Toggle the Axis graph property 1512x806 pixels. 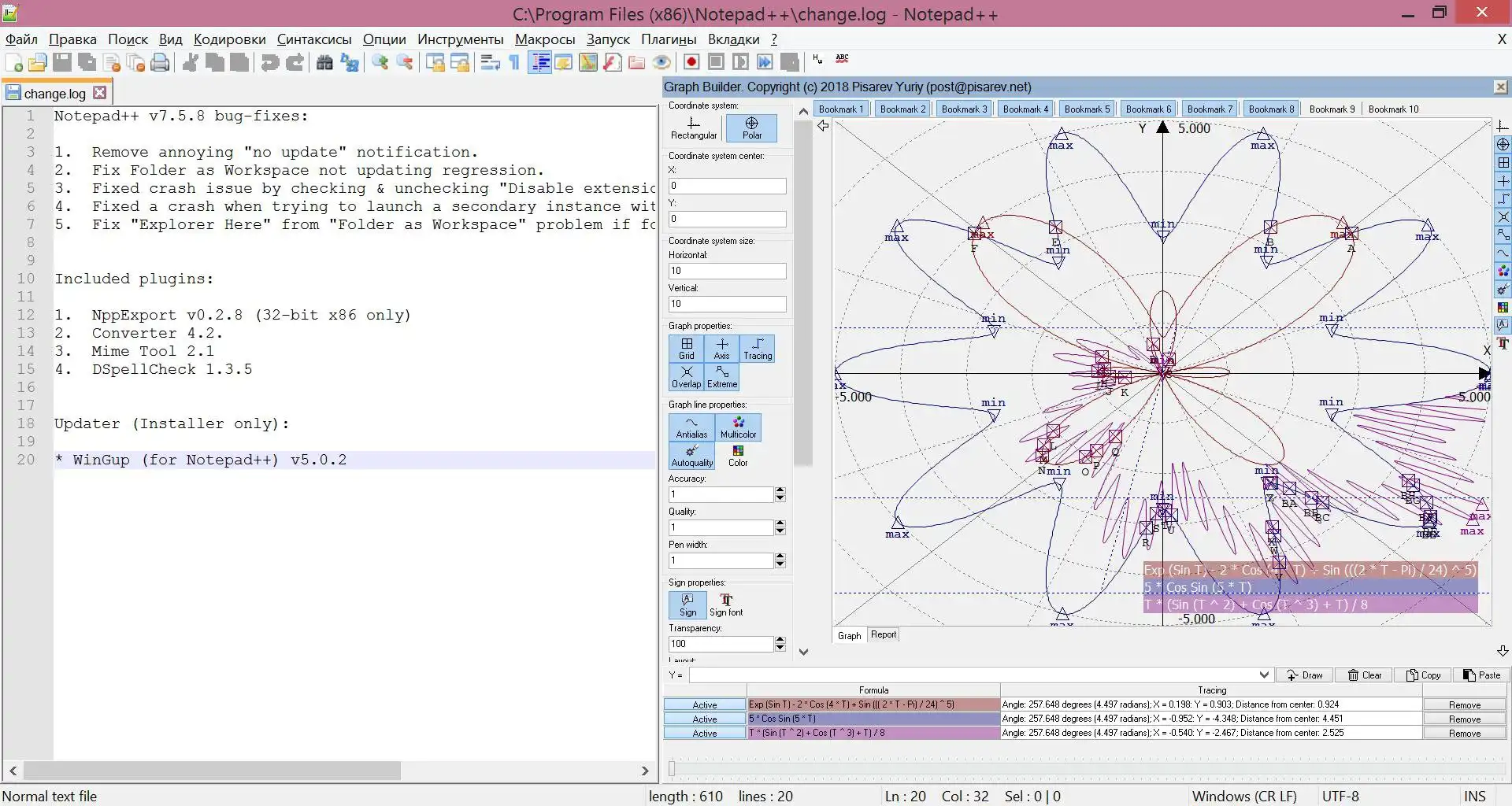[x=722, y=349]
